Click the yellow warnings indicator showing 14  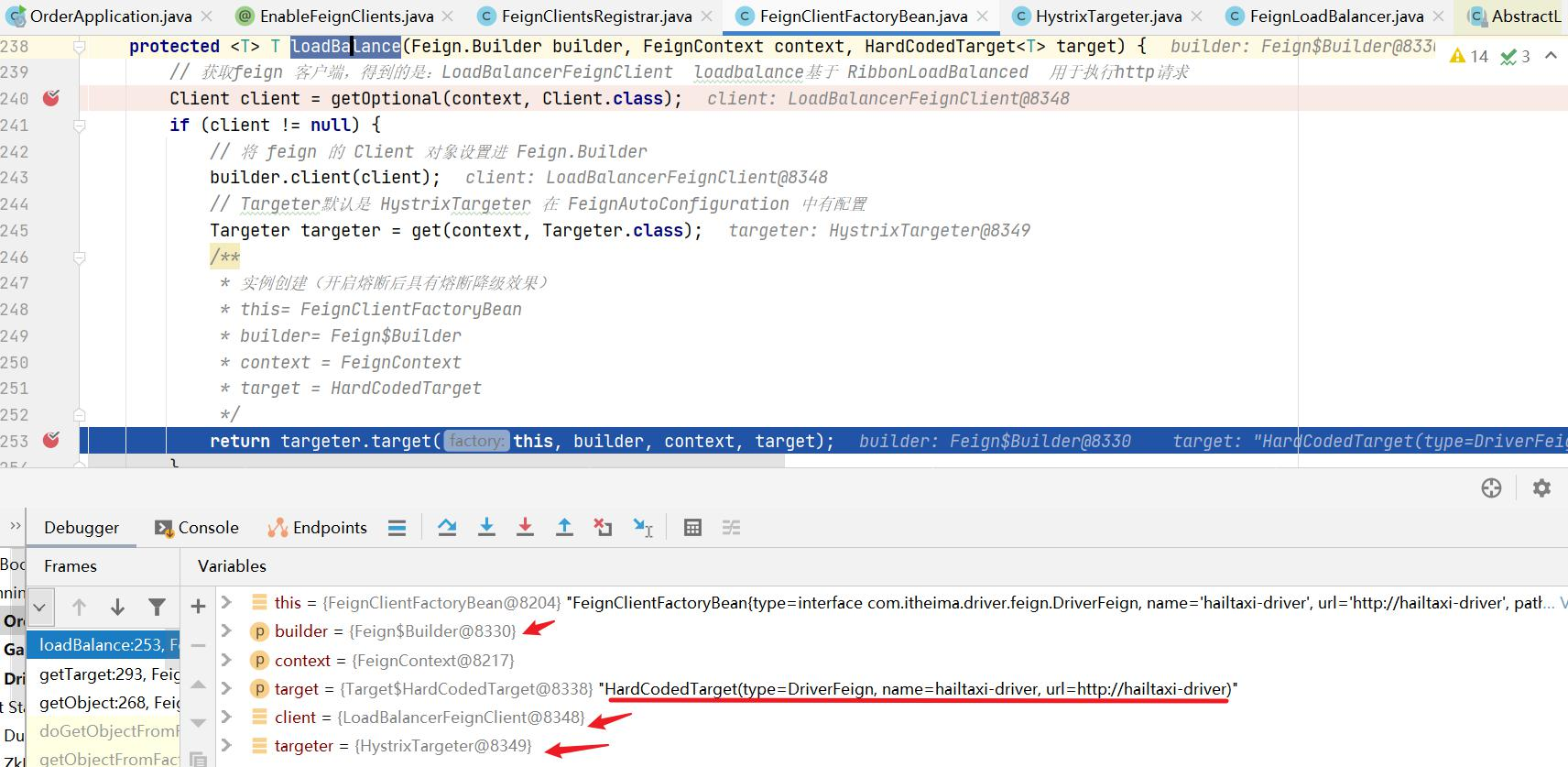[1469, 57]
